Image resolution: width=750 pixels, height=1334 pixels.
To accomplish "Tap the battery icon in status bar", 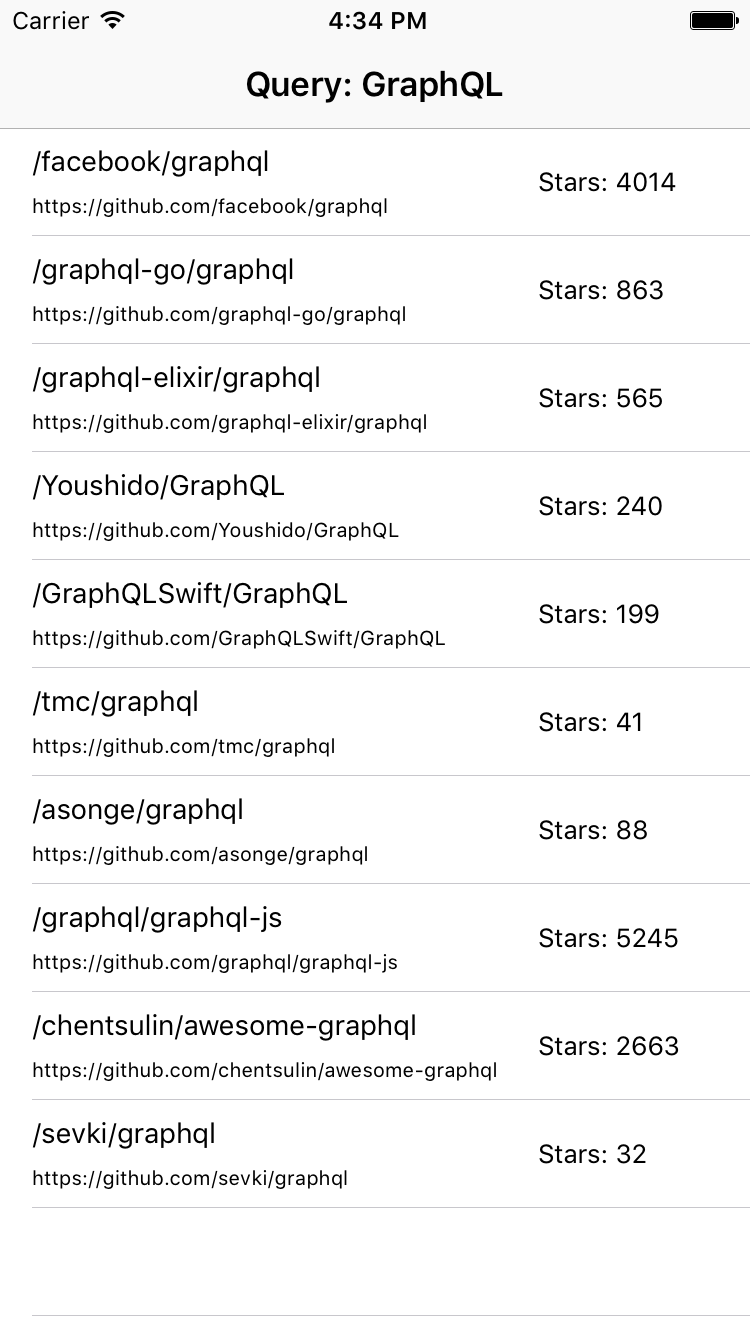I will [x=713, y=20].
